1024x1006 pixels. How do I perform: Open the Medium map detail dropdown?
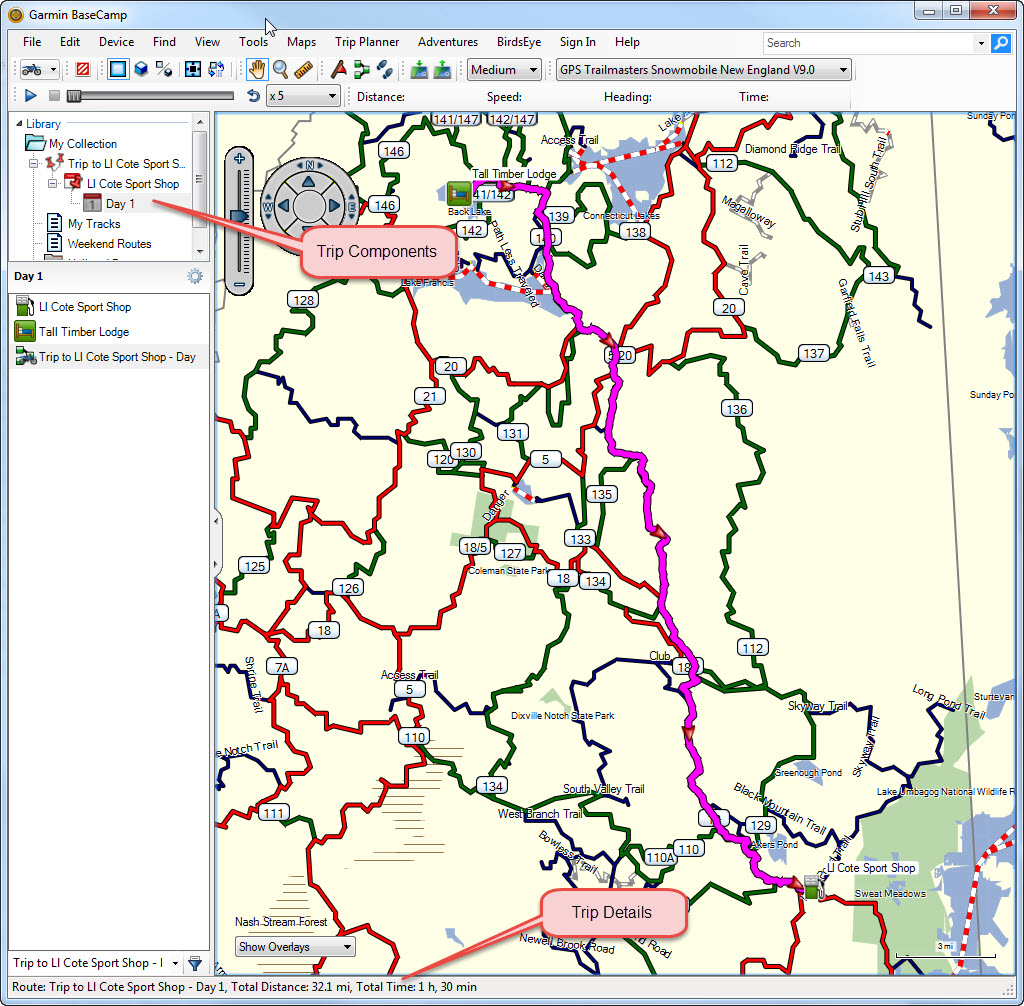pyautogui.click(x=504, y=70)
